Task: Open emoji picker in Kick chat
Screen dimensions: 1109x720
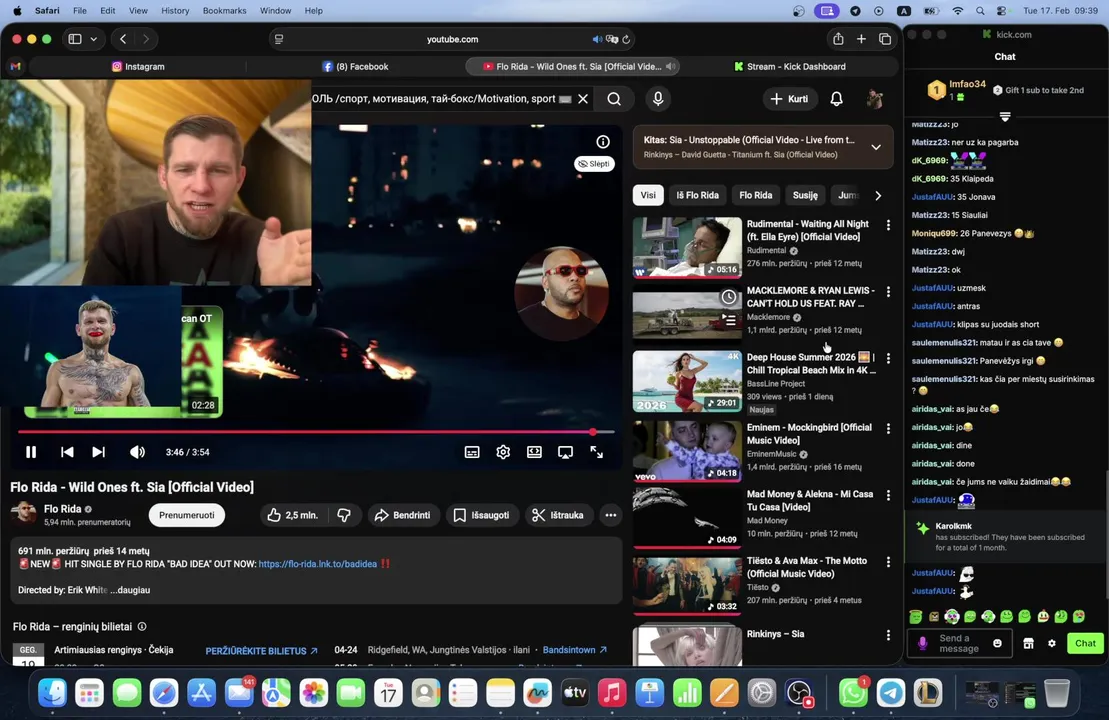Action: (997, 643)
